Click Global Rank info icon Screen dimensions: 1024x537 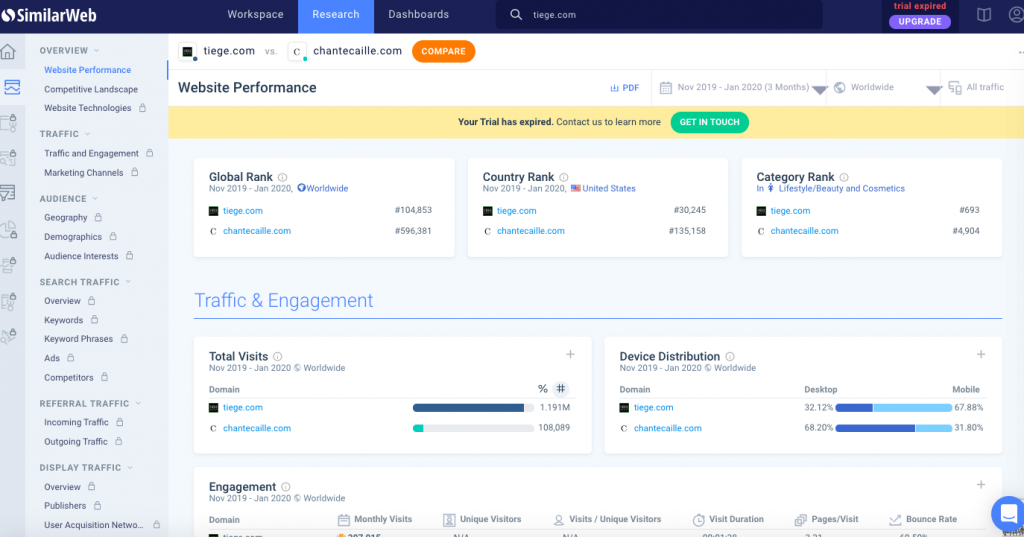click(282, 177)
